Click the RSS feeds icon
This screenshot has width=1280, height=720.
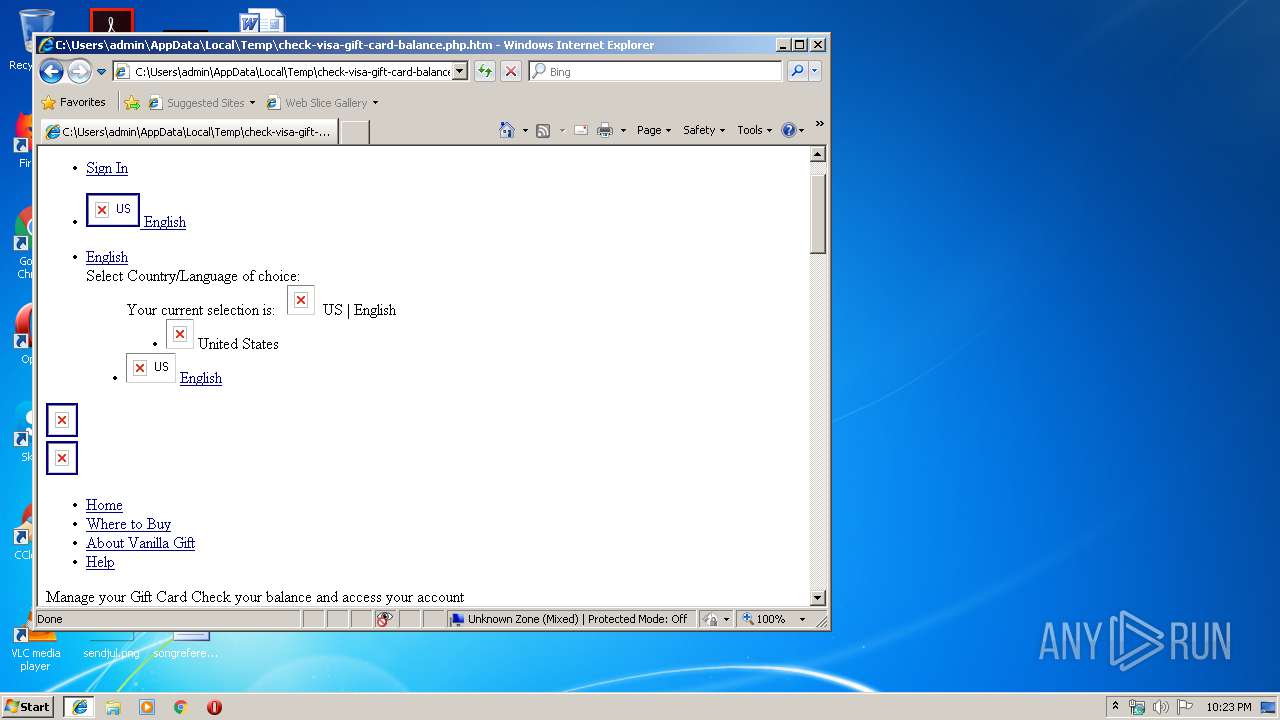point(543,130)
